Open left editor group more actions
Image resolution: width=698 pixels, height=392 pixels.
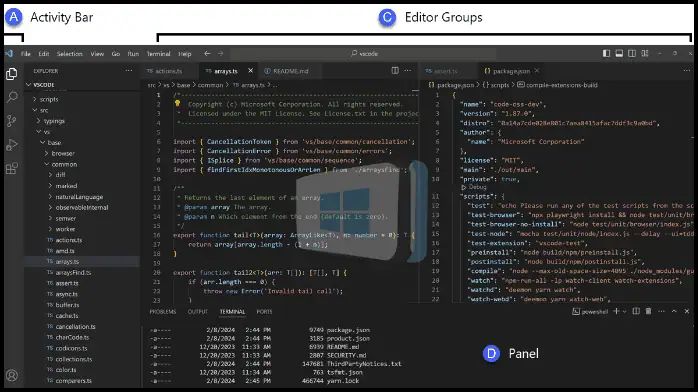[x=408, y=71]
